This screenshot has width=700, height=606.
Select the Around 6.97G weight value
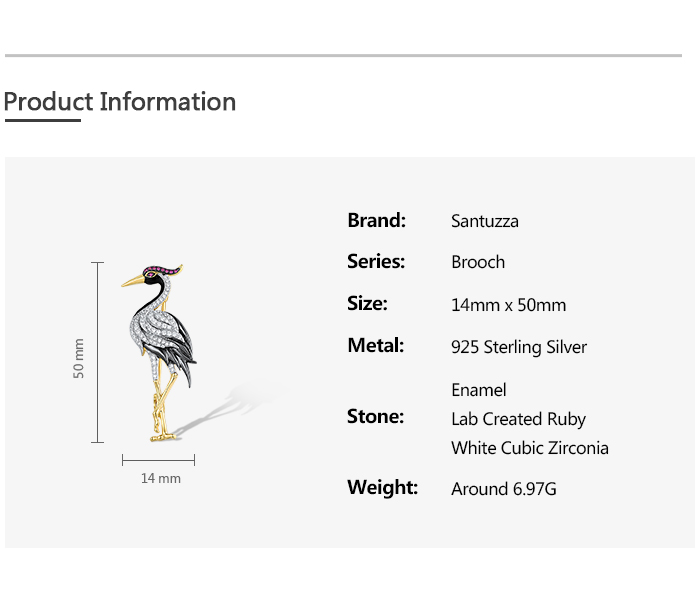(x=504, y=489)
